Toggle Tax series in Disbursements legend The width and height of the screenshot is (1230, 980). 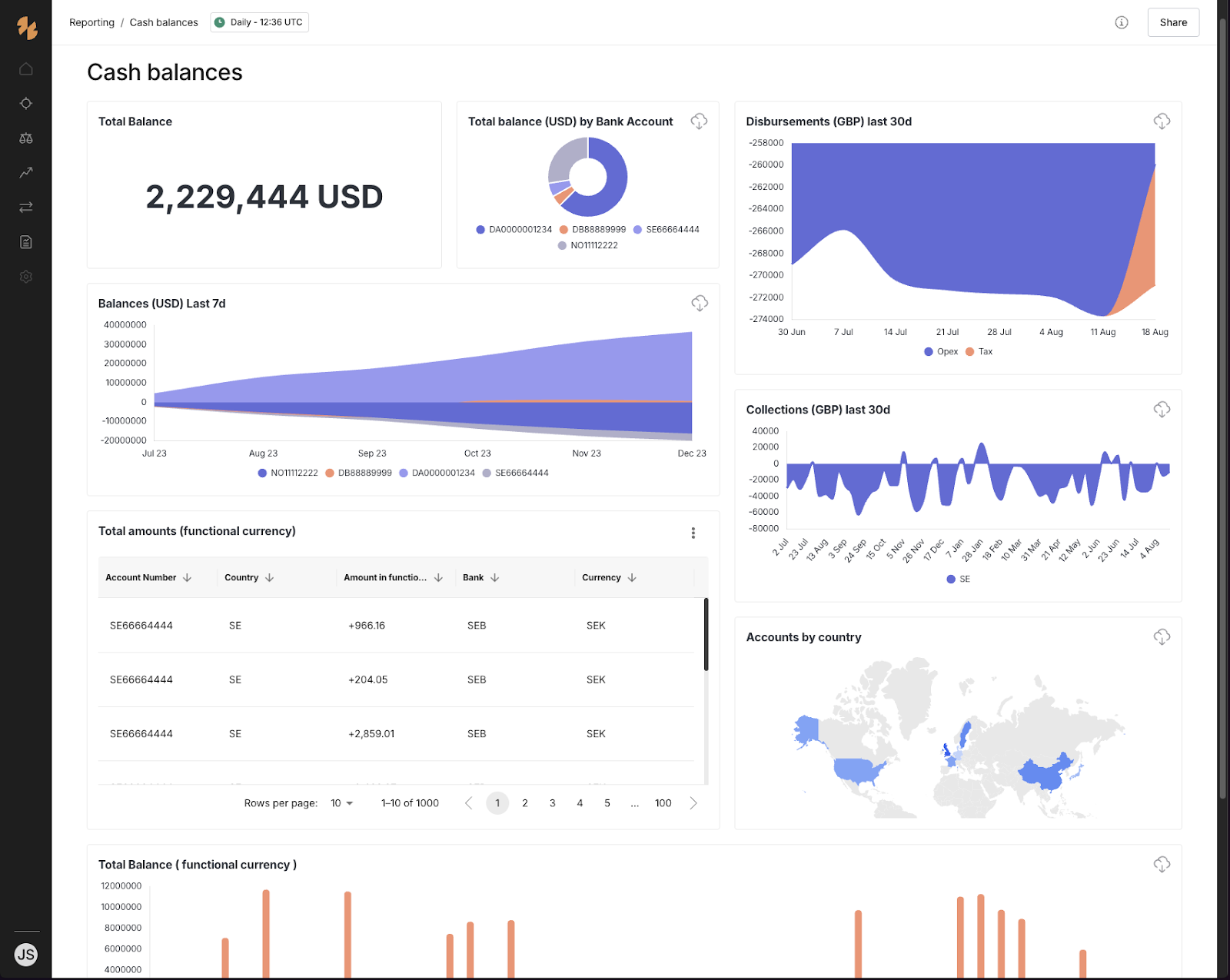(x=979, y=352)
